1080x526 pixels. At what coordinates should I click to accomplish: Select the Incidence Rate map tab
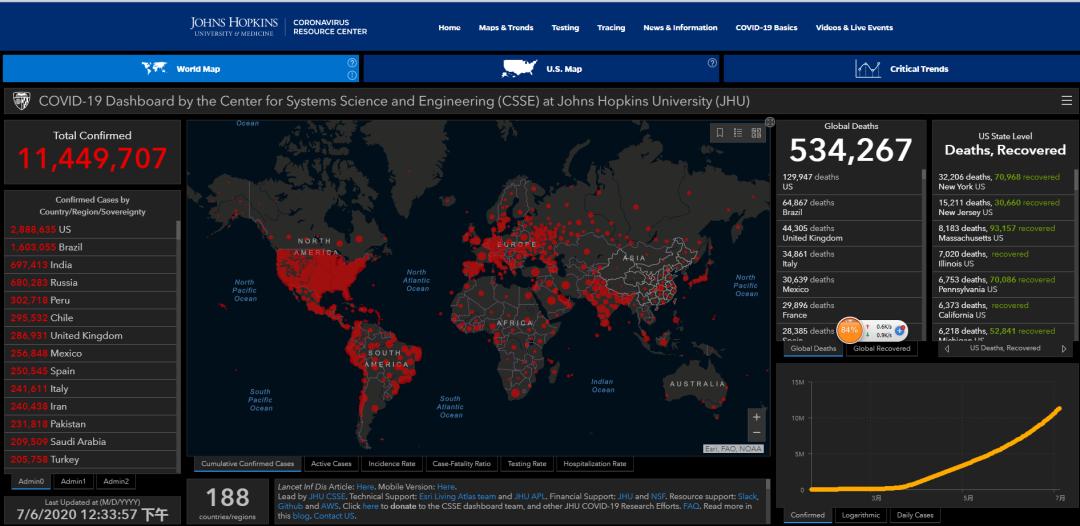392,464
